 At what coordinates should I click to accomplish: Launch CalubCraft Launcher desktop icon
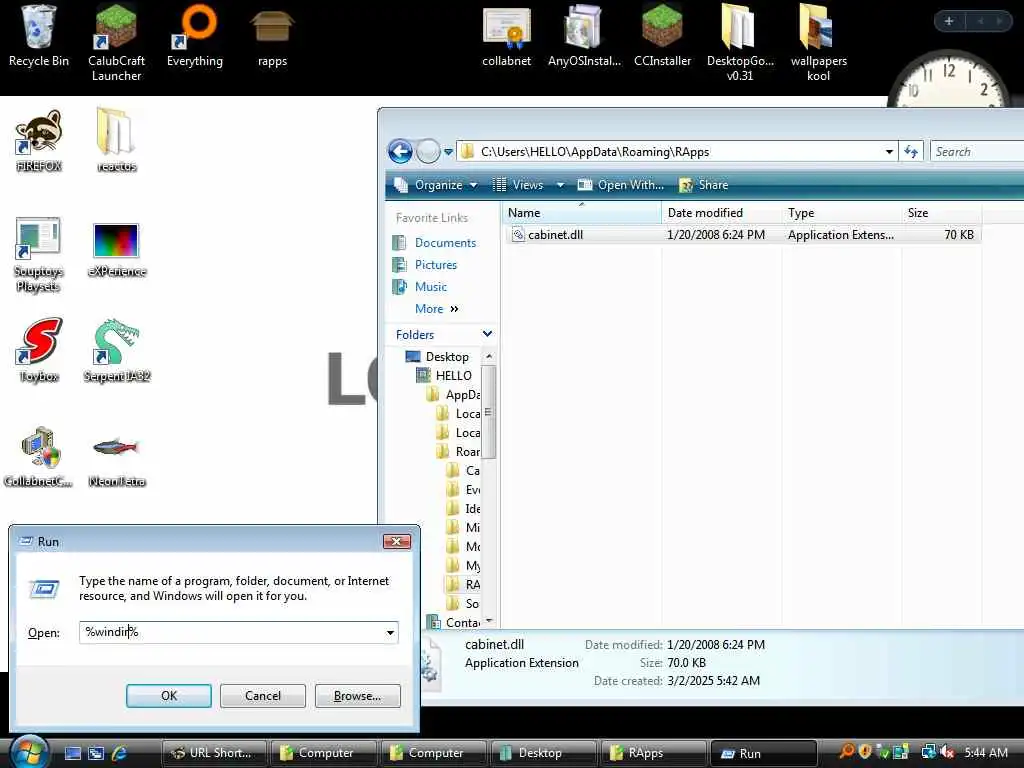116,43
